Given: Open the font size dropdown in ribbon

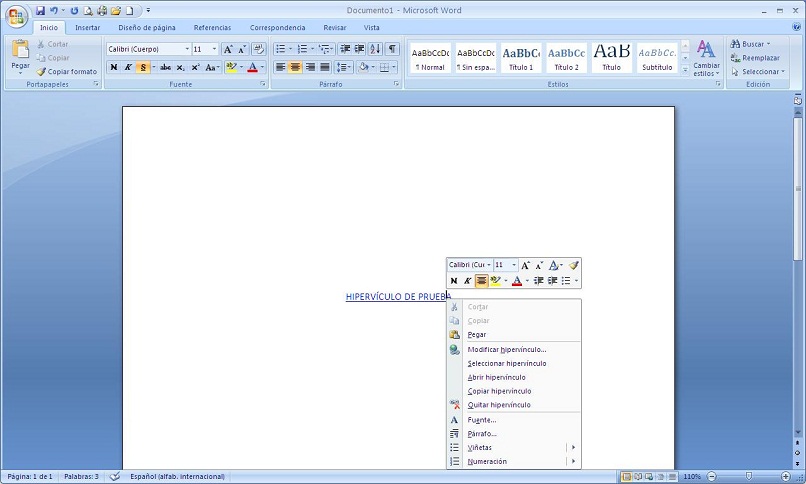Looking at the screenshot, I should 214,49.
